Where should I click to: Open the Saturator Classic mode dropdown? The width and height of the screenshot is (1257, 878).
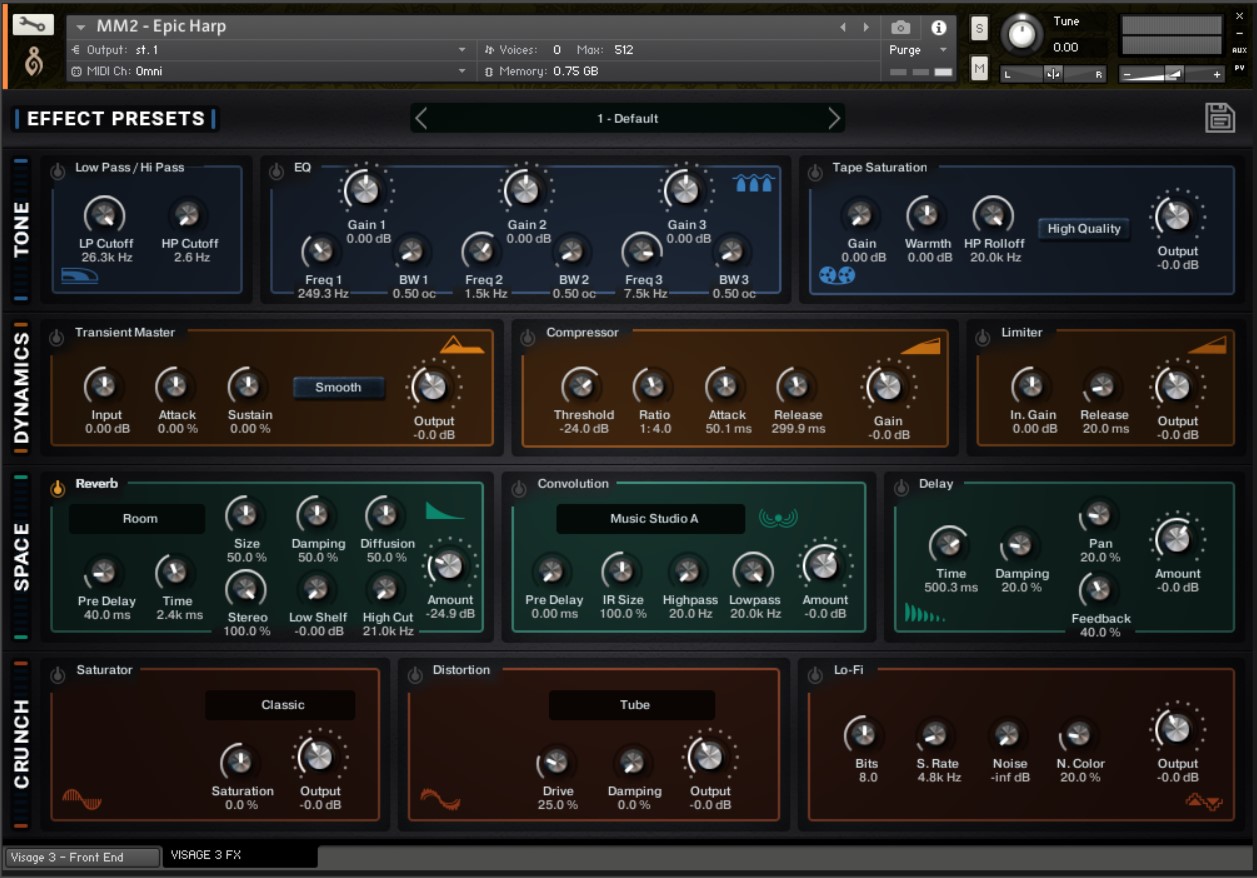click(x=281, y=705)
